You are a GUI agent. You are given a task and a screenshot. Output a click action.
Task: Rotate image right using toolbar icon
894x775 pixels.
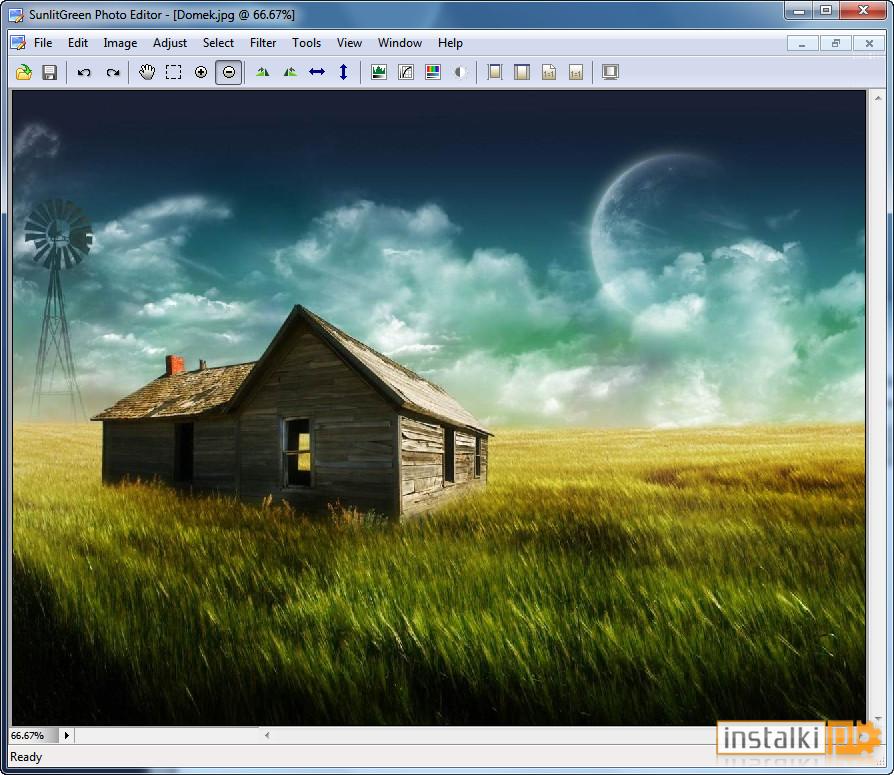pyautogui.click(x=290, y=72)
